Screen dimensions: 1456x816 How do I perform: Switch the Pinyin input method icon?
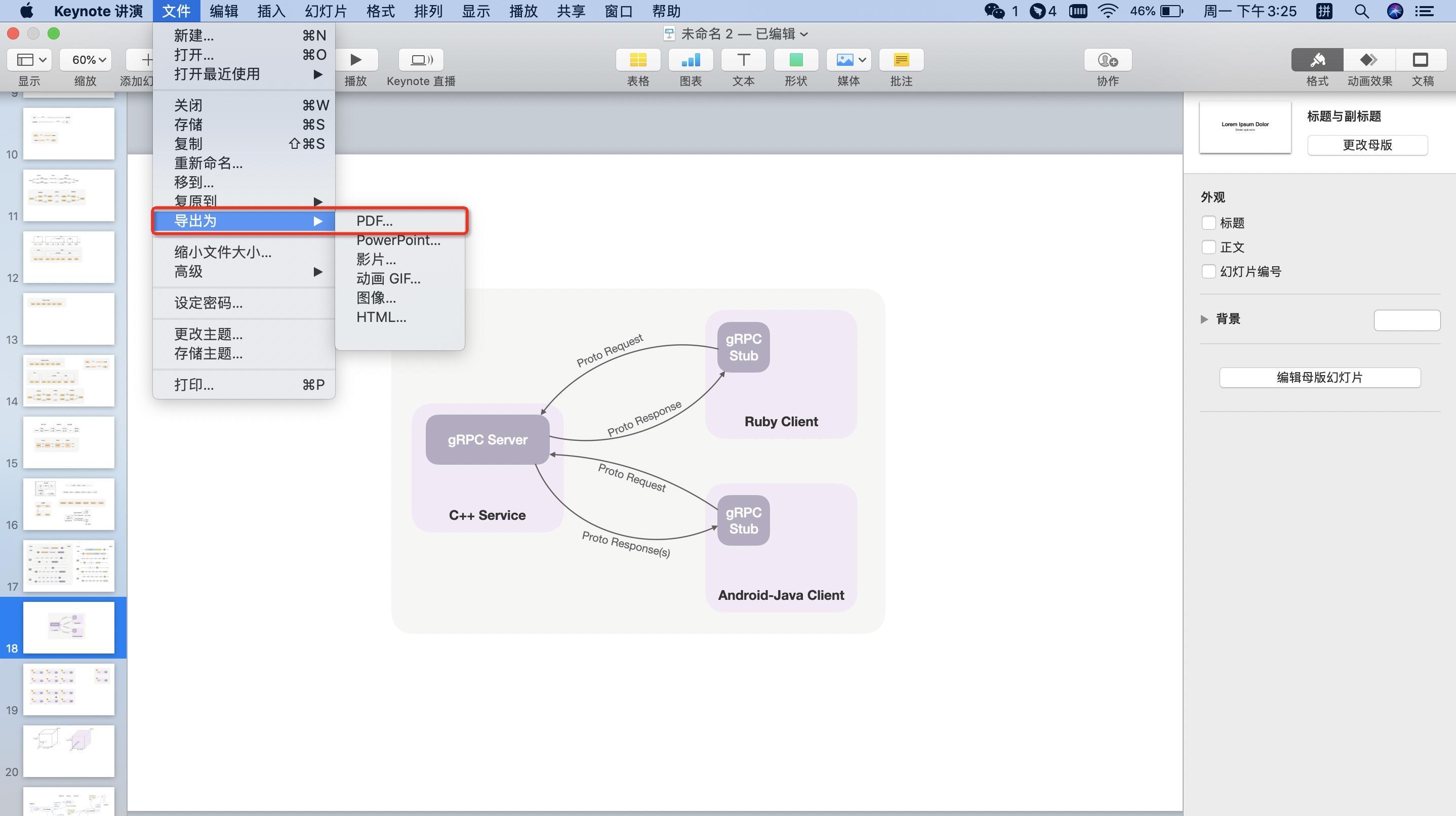(1324, 11)
